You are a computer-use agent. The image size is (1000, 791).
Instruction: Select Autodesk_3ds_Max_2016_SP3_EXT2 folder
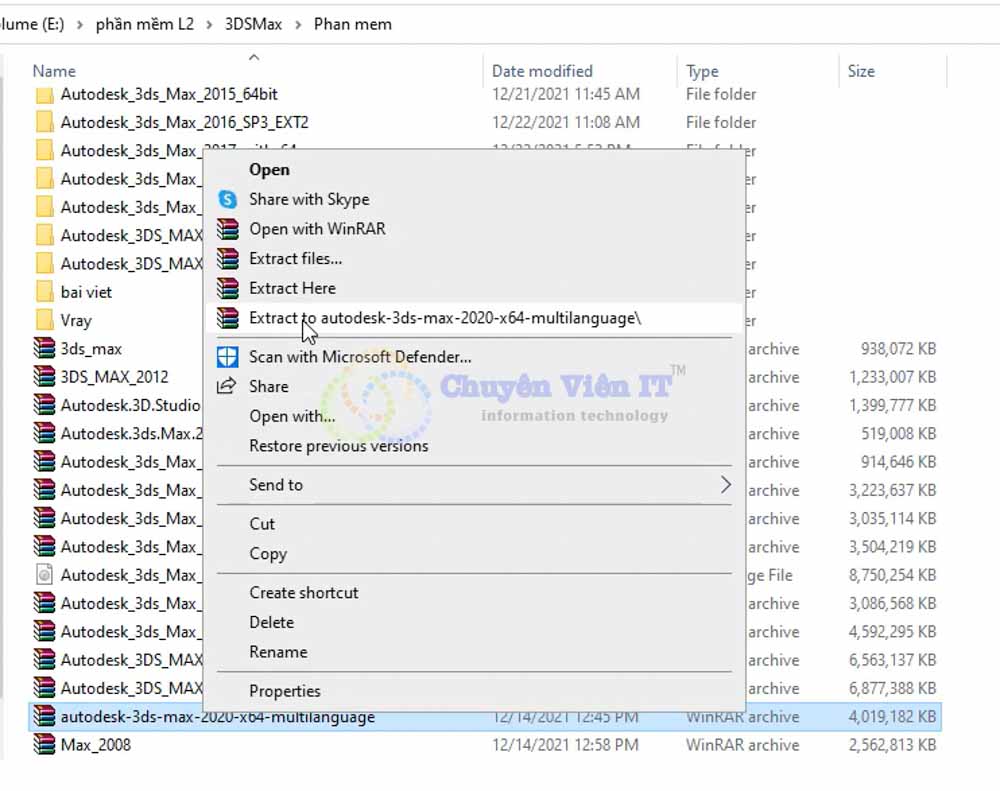(184, 122)
